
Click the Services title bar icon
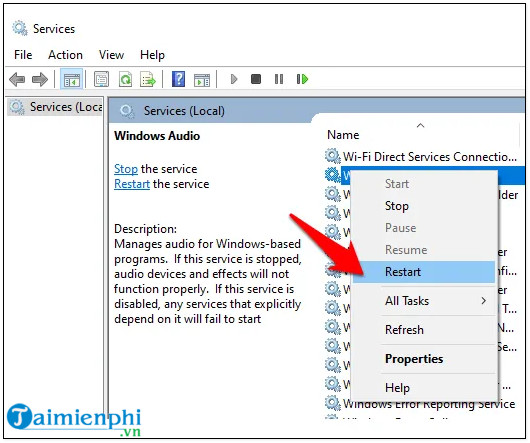(20, 28)
